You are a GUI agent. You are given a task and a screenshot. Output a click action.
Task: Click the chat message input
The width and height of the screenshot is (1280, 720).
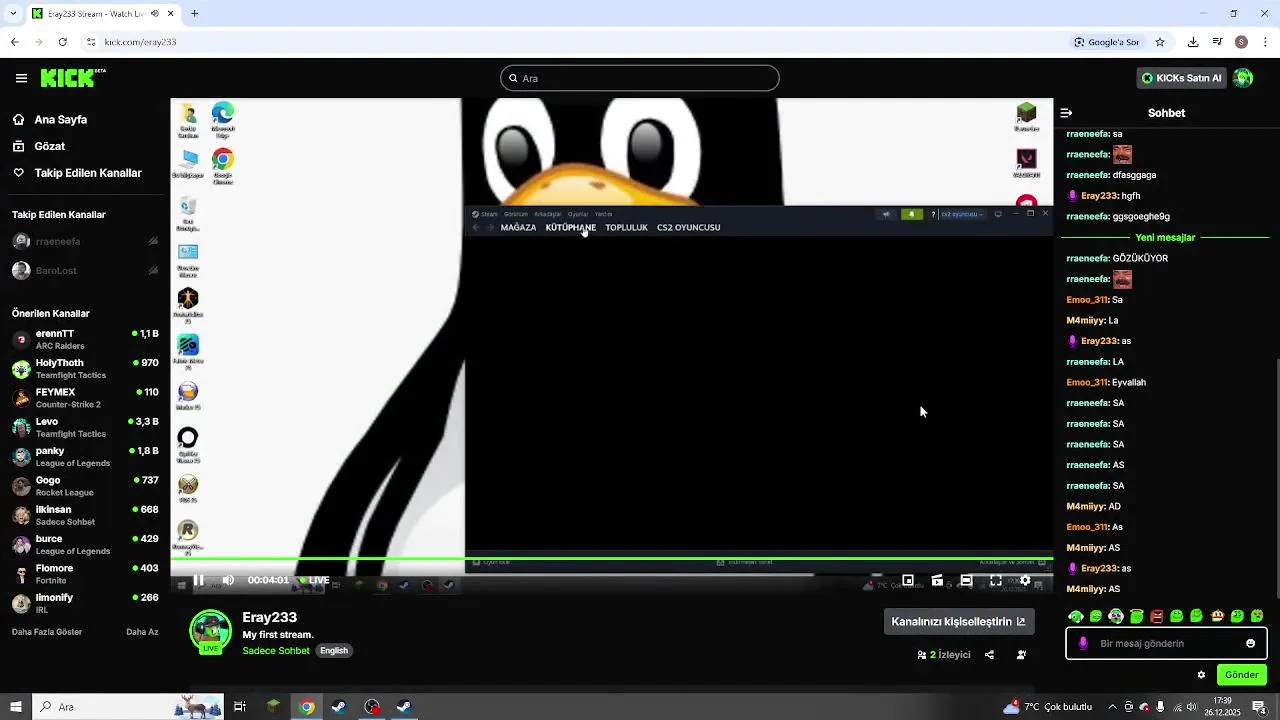1166,643
